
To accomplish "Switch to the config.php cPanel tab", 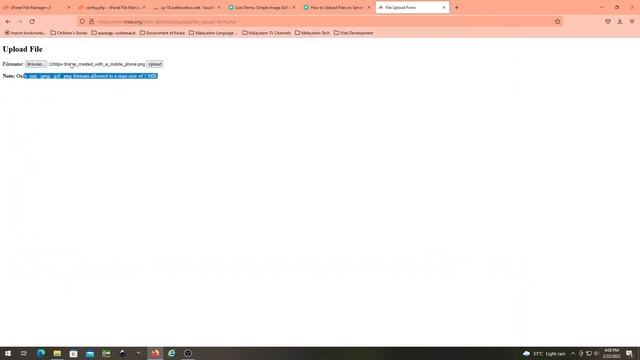I will (111, 7).
